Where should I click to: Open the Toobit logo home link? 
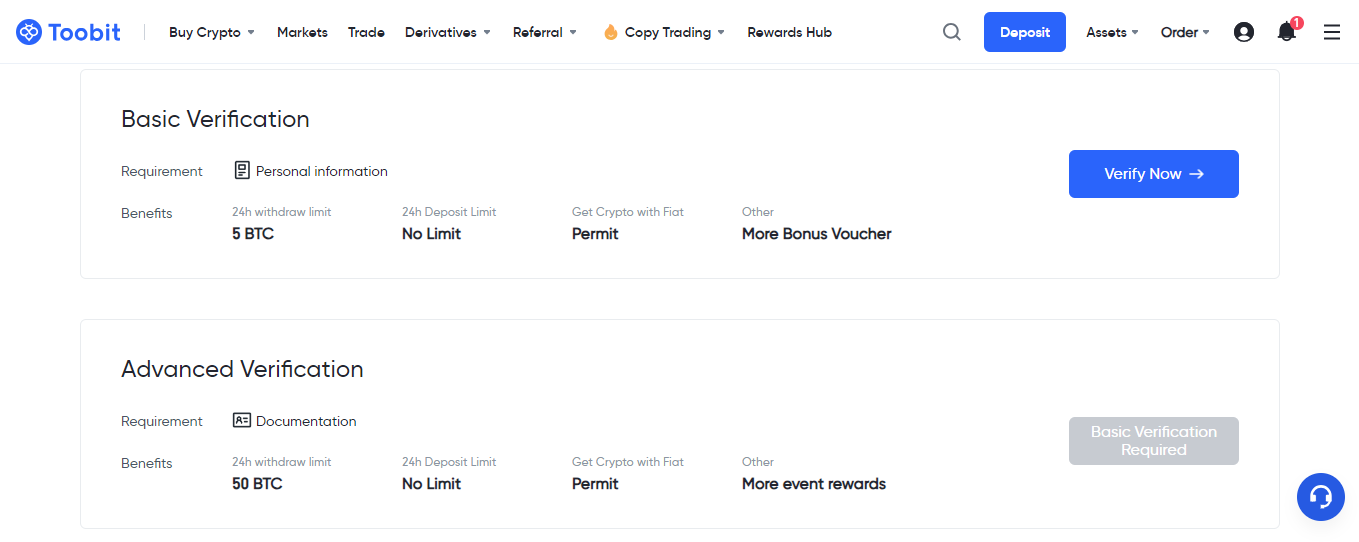click(x=68, y=32)
